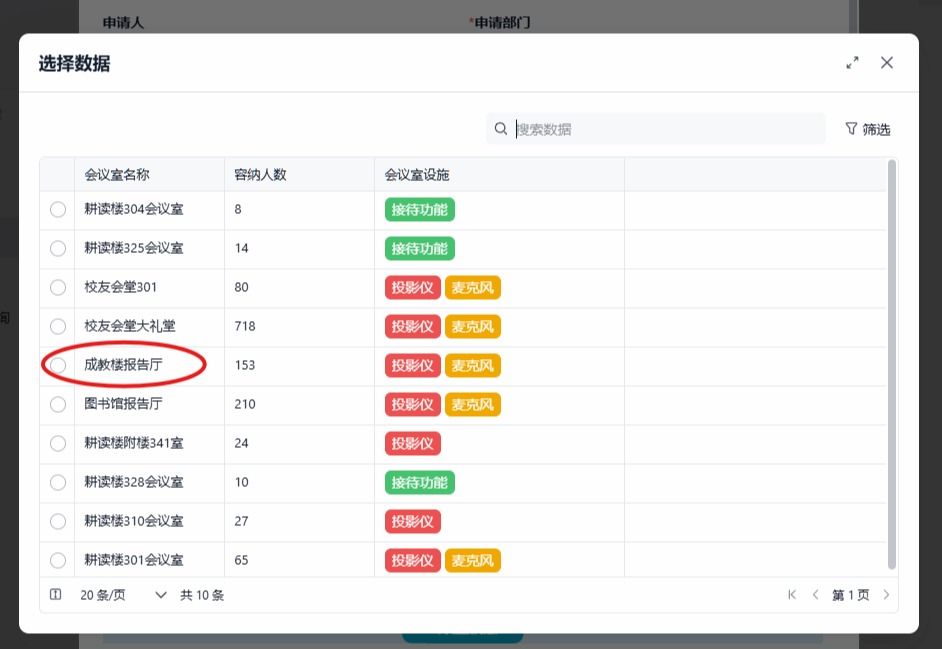The height and width of the screenshot is (649, 942).
Task: Click the 申请部门 label in background form
Action: tap(500, 23)
